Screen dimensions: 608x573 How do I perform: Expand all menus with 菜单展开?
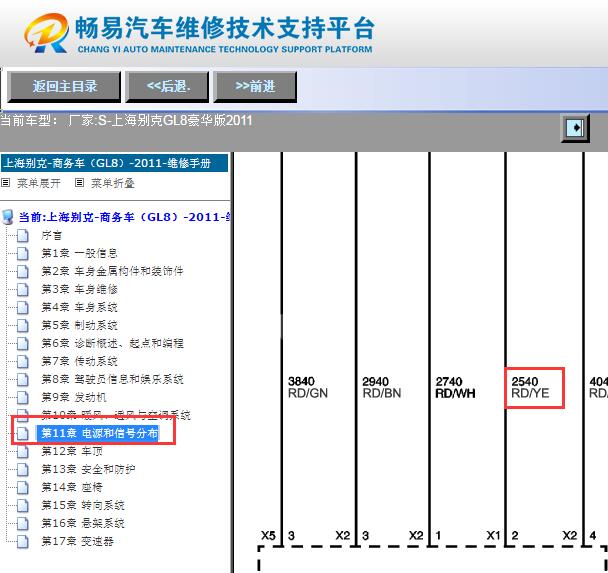pyautogui.click(x=39, y=183)
